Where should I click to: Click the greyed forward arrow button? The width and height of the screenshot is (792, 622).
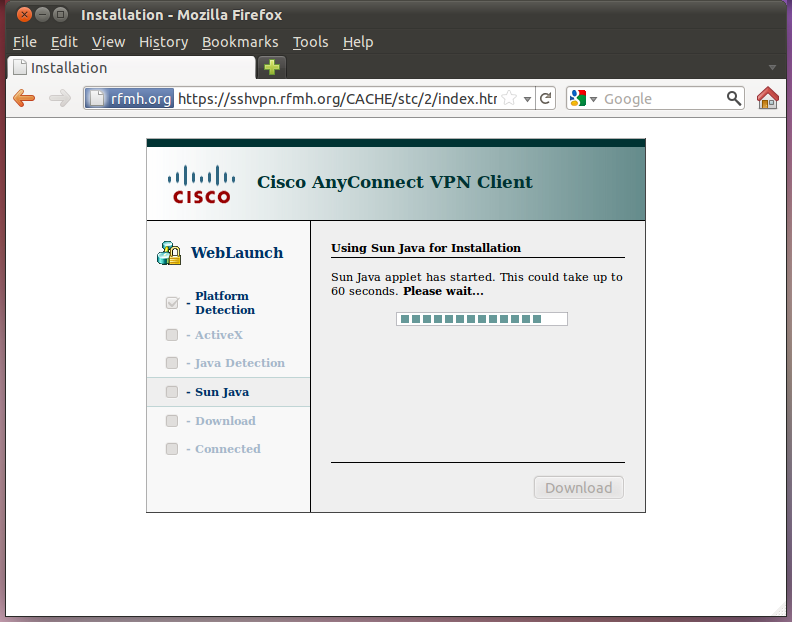(60, 98)
